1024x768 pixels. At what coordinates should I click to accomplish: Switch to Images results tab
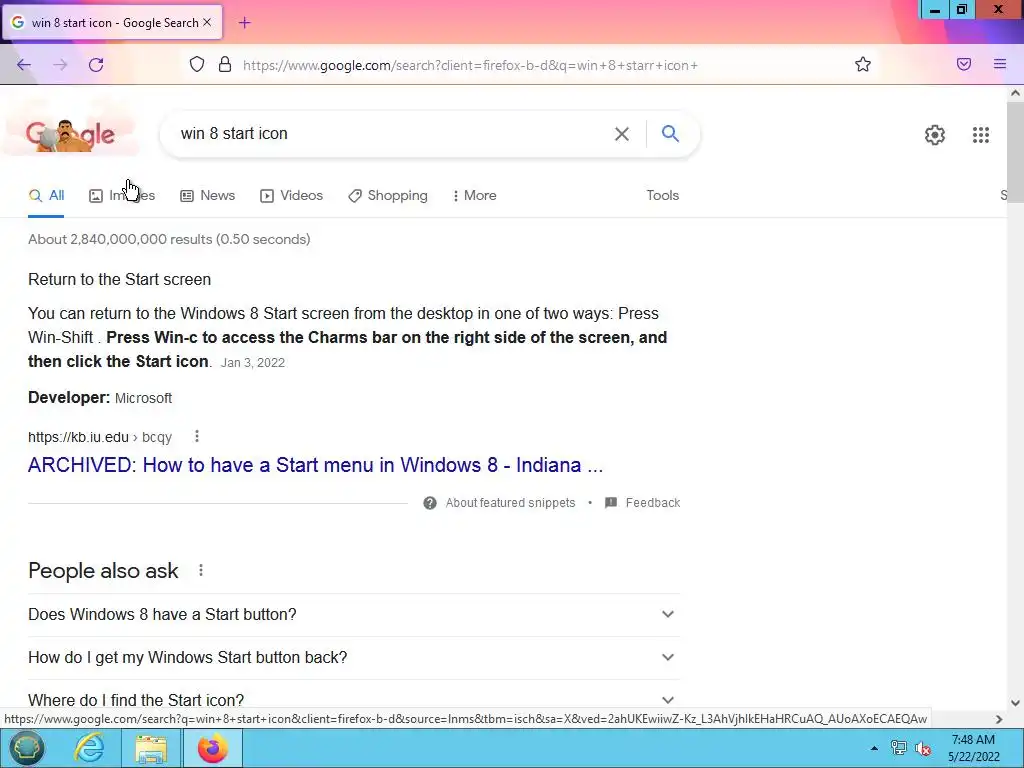point(122,195)
